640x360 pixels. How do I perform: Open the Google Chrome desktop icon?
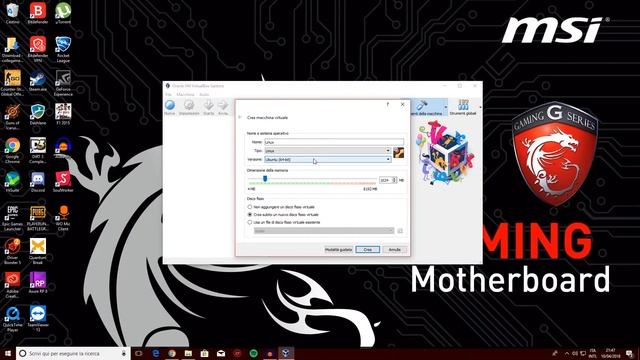12,150
